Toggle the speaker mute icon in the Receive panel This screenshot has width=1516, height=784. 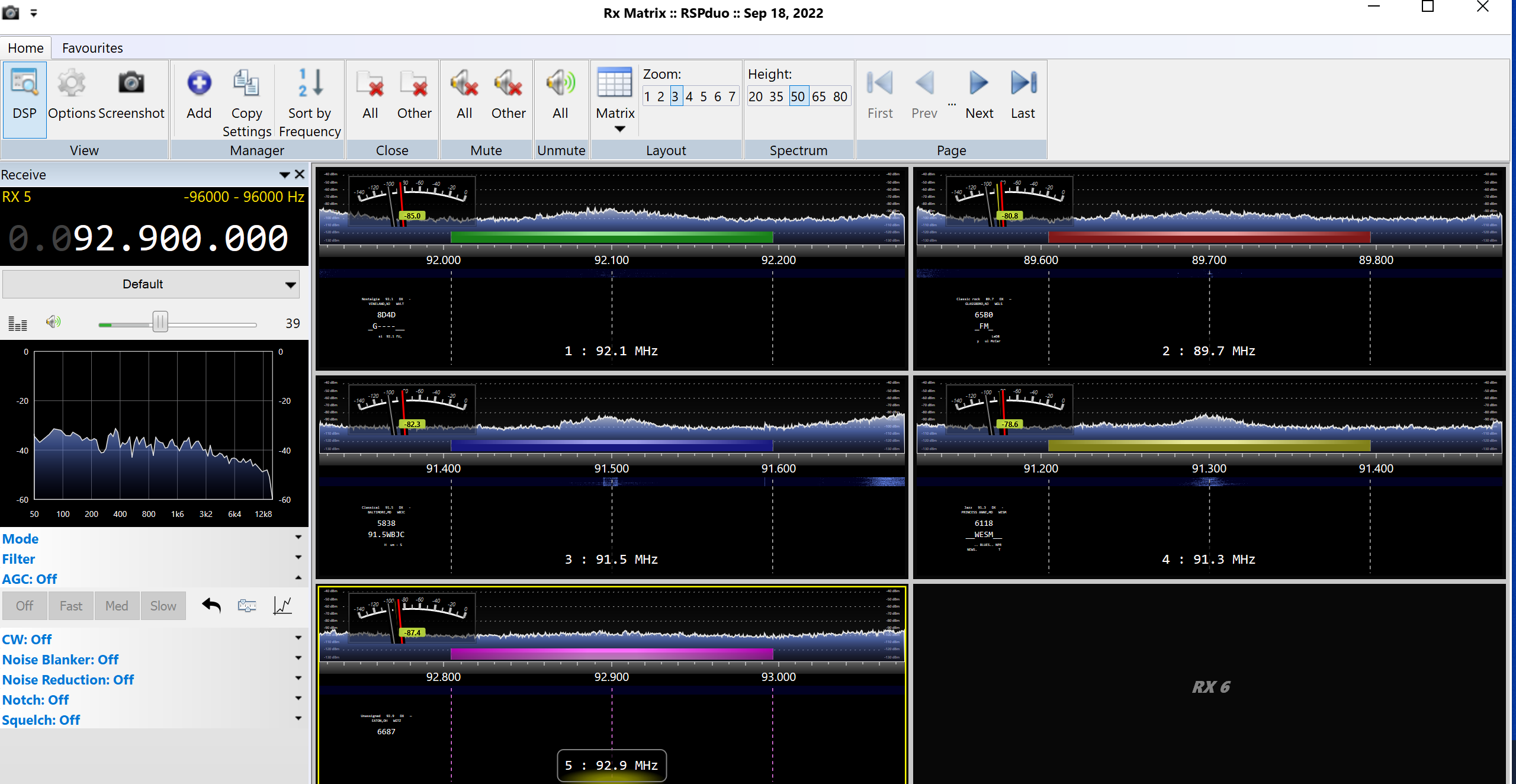[x=53, y=322]
